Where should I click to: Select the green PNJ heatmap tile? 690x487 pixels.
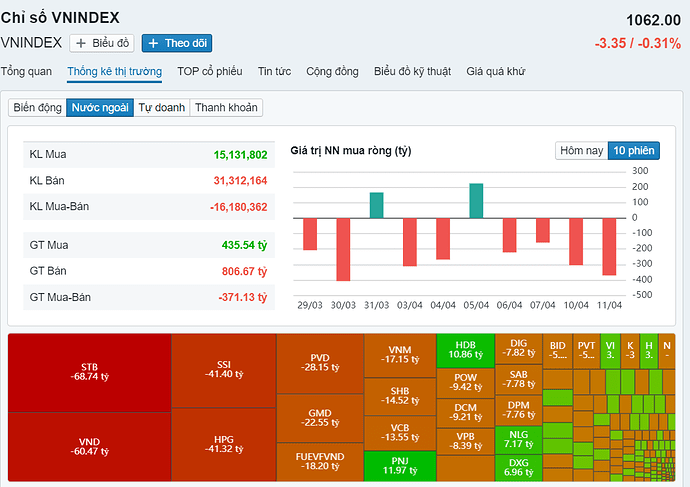pos(400,465)
